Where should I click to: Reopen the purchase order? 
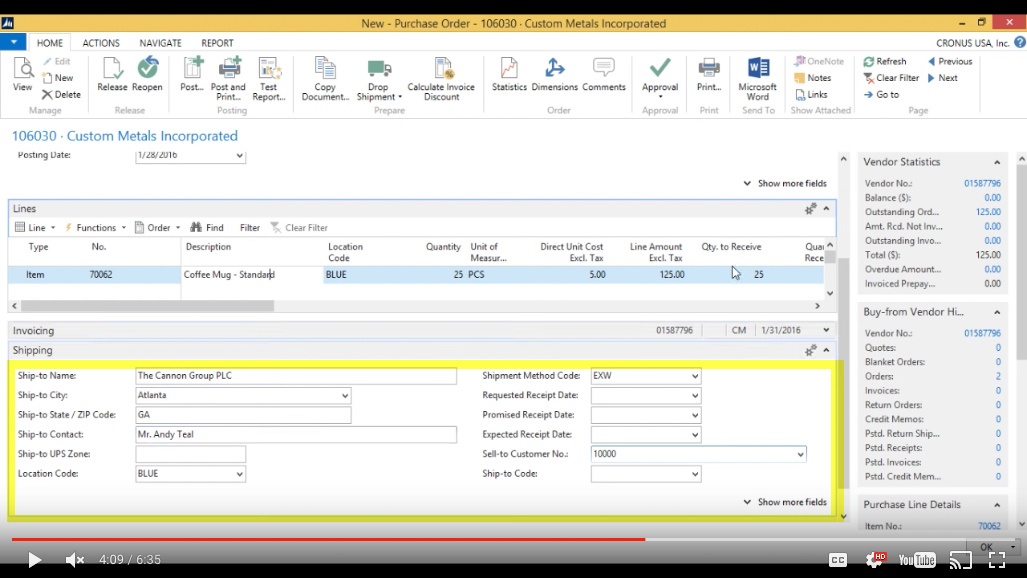(147, 74)
